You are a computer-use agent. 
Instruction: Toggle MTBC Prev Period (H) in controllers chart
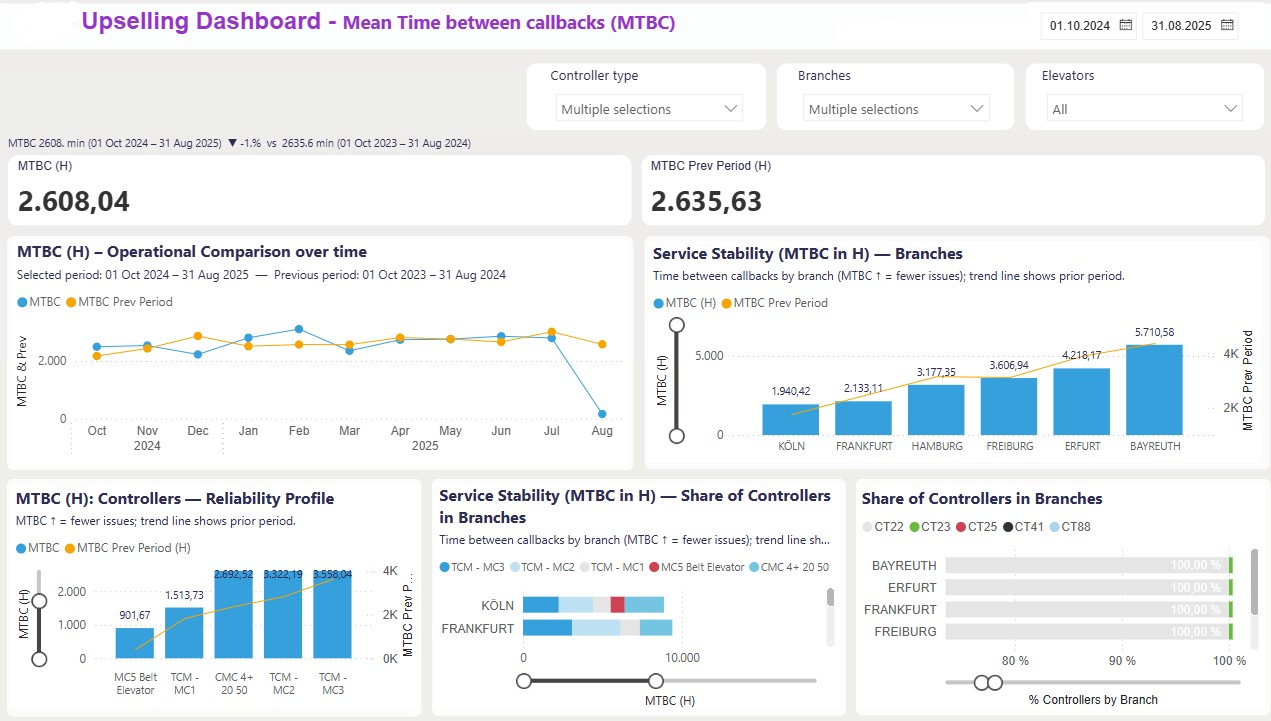click(70, 548)
